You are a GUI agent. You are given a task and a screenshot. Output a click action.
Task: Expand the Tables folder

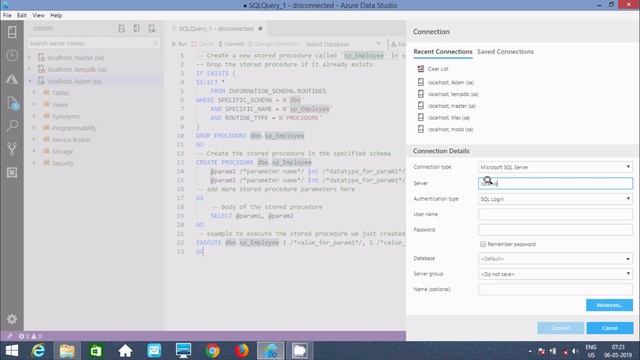pyautogui.click(x=34, y=93)
